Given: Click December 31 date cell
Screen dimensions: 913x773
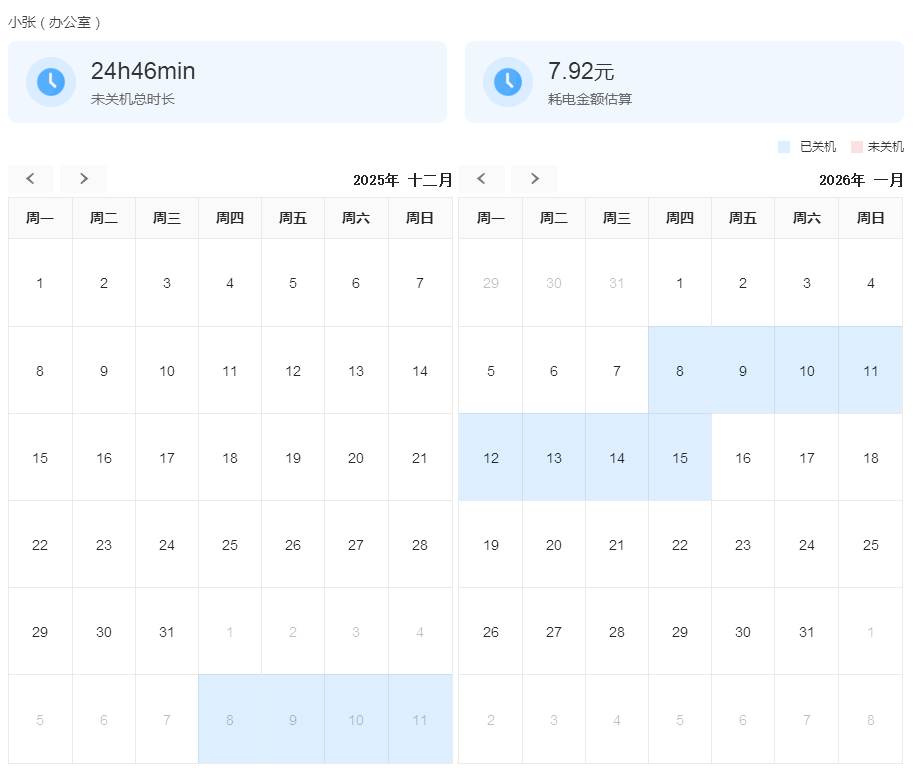Looking at the screenshot, I should tap(167, 632).
